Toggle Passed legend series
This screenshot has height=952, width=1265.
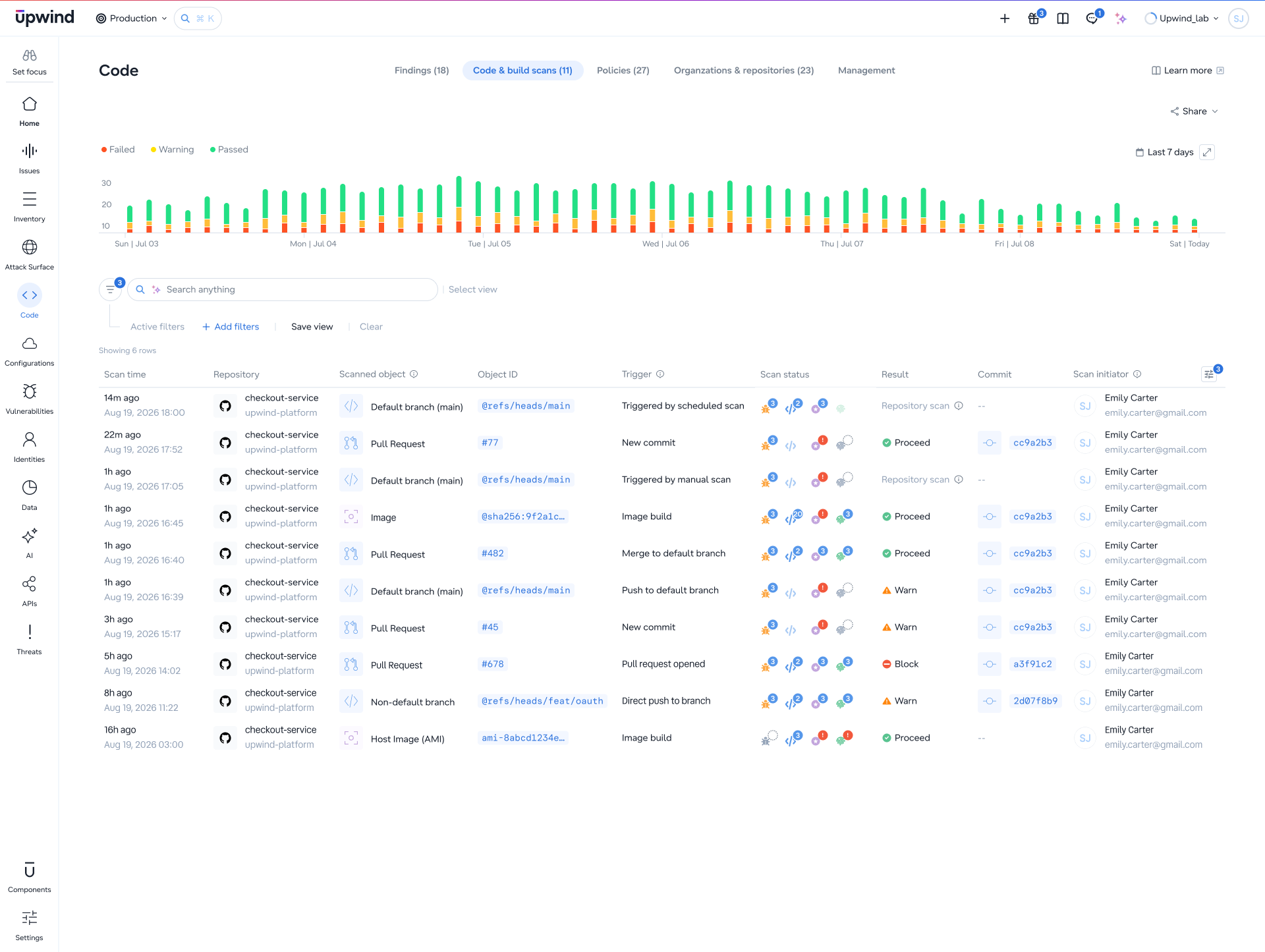click(x=229, y=150)
